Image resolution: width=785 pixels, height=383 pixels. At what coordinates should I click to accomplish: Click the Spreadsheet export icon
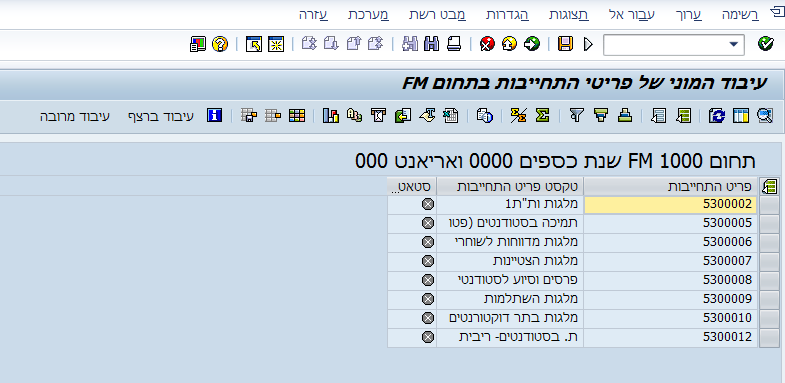[x=450, y=116]
